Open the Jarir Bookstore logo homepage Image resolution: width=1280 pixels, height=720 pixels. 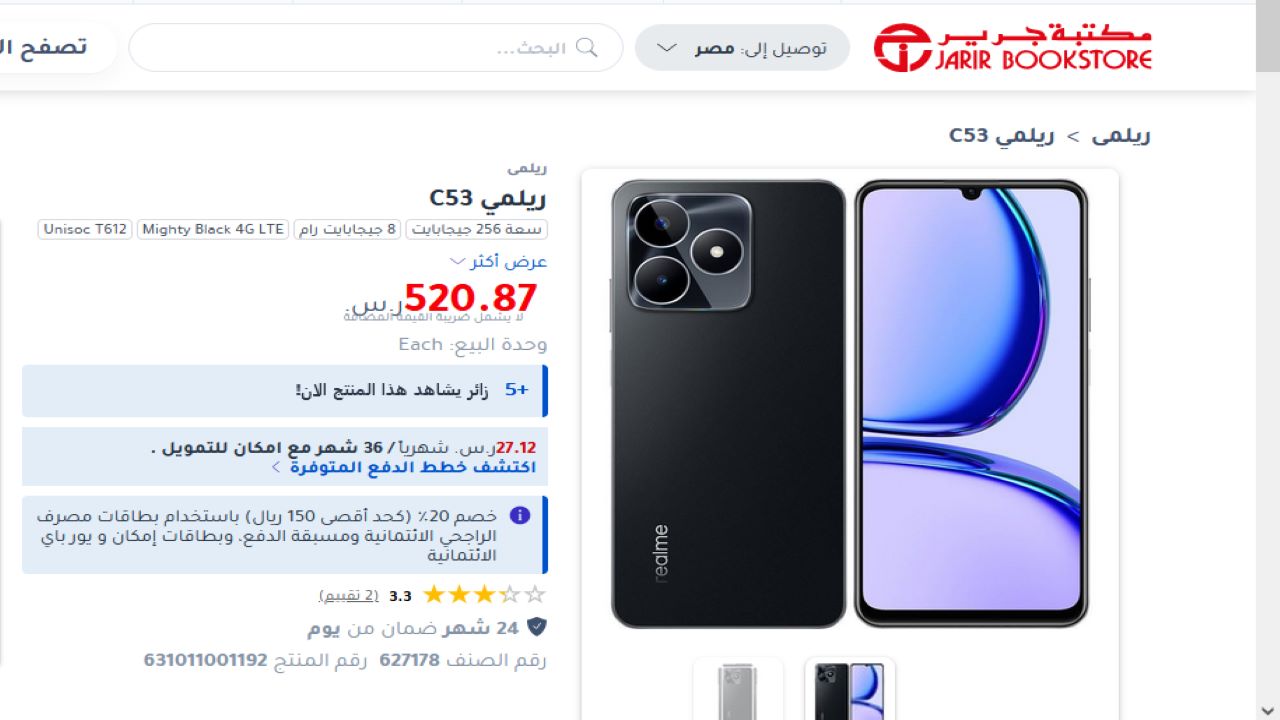pos(1012,47)
